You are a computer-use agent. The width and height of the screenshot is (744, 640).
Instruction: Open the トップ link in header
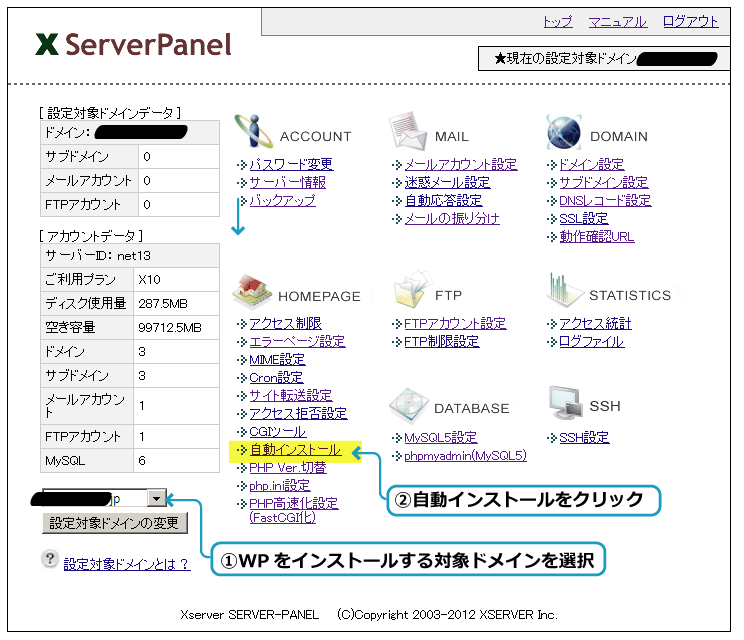pos(558,22)
